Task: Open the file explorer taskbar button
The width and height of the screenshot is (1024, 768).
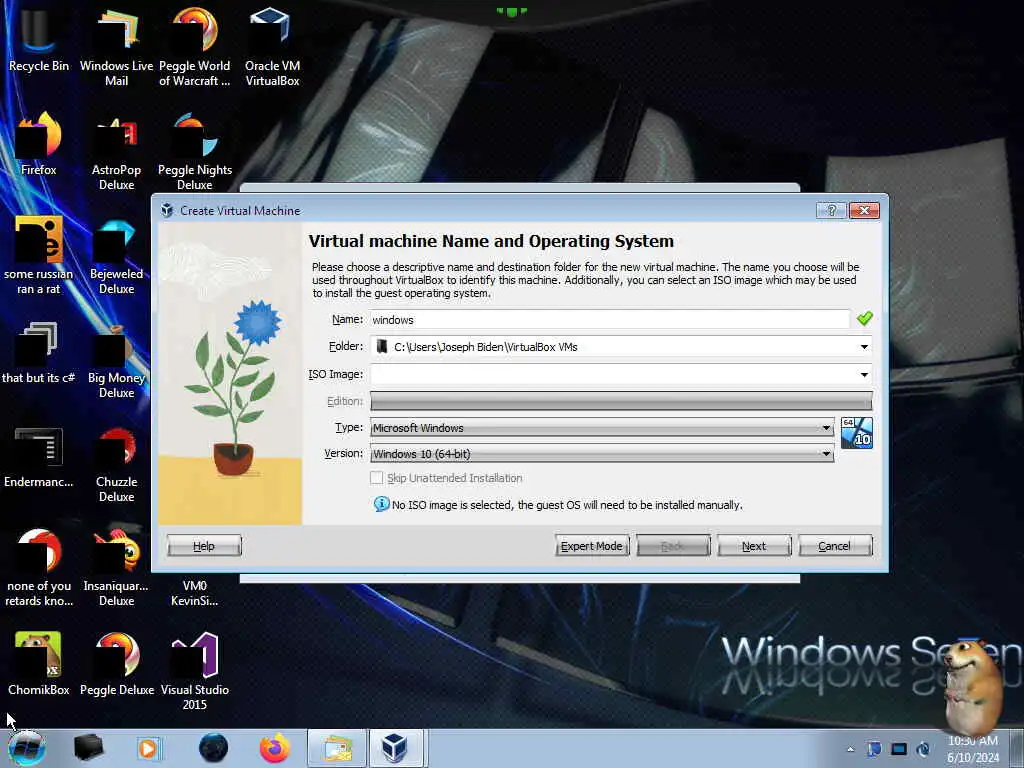Action: pos(336,748)
